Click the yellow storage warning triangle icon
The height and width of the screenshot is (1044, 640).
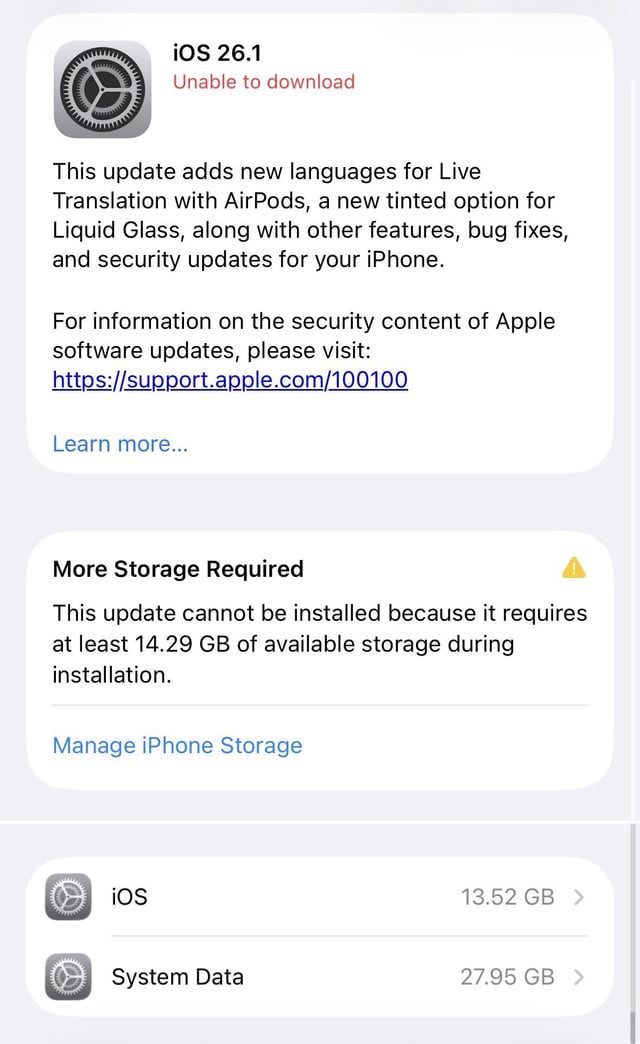[x=574, y=569]
